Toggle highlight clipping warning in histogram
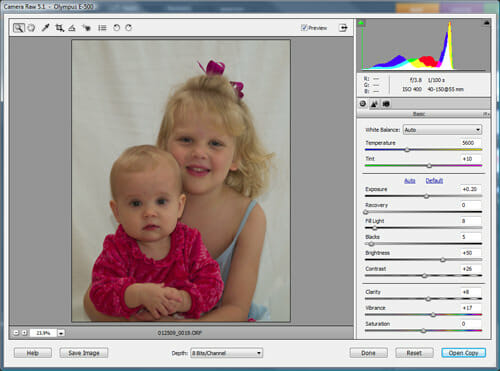The height and width of the screenshot is (371, 500). point(487,23)
